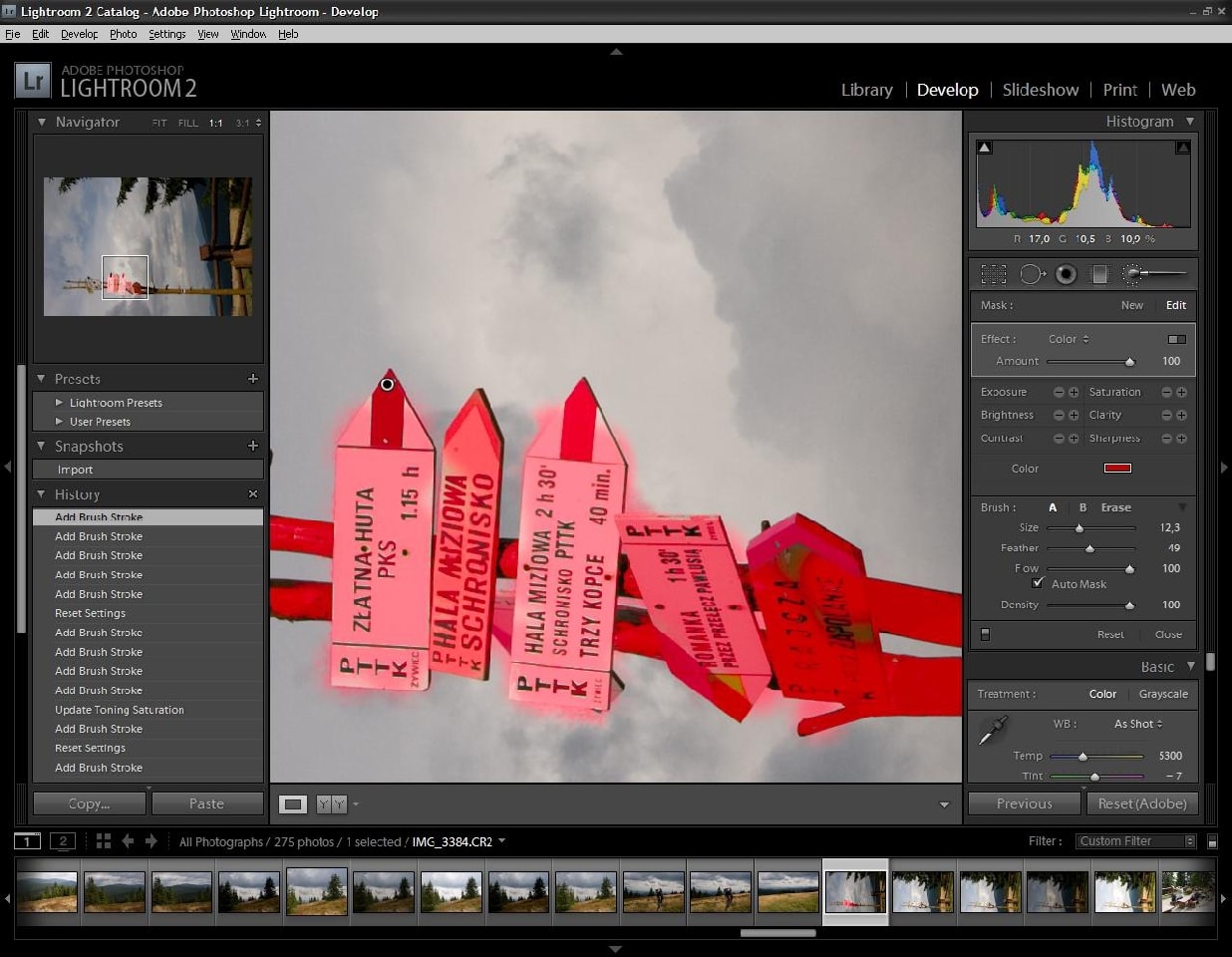Switch to the Library module

point(866,90)
